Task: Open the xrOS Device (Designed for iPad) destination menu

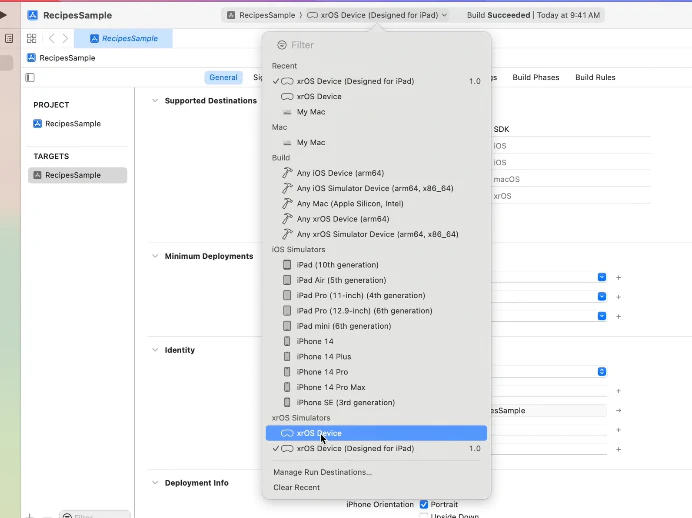Action: (x=377, y=15)
